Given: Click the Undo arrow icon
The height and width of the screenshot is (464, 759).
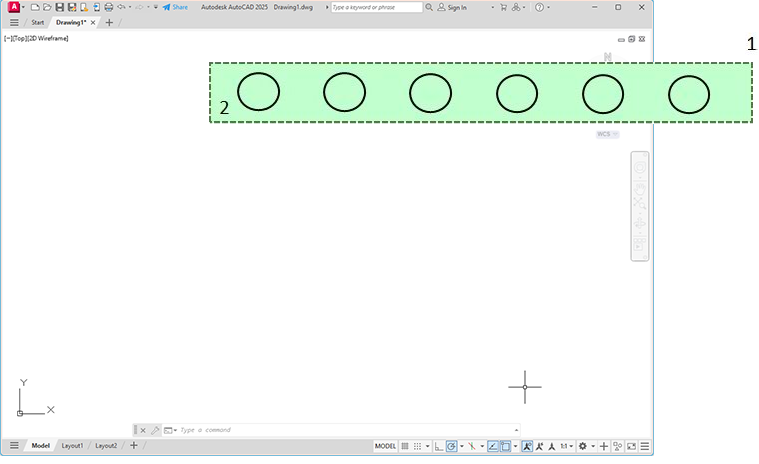Looking at the screenshot, I should (121, 7).
